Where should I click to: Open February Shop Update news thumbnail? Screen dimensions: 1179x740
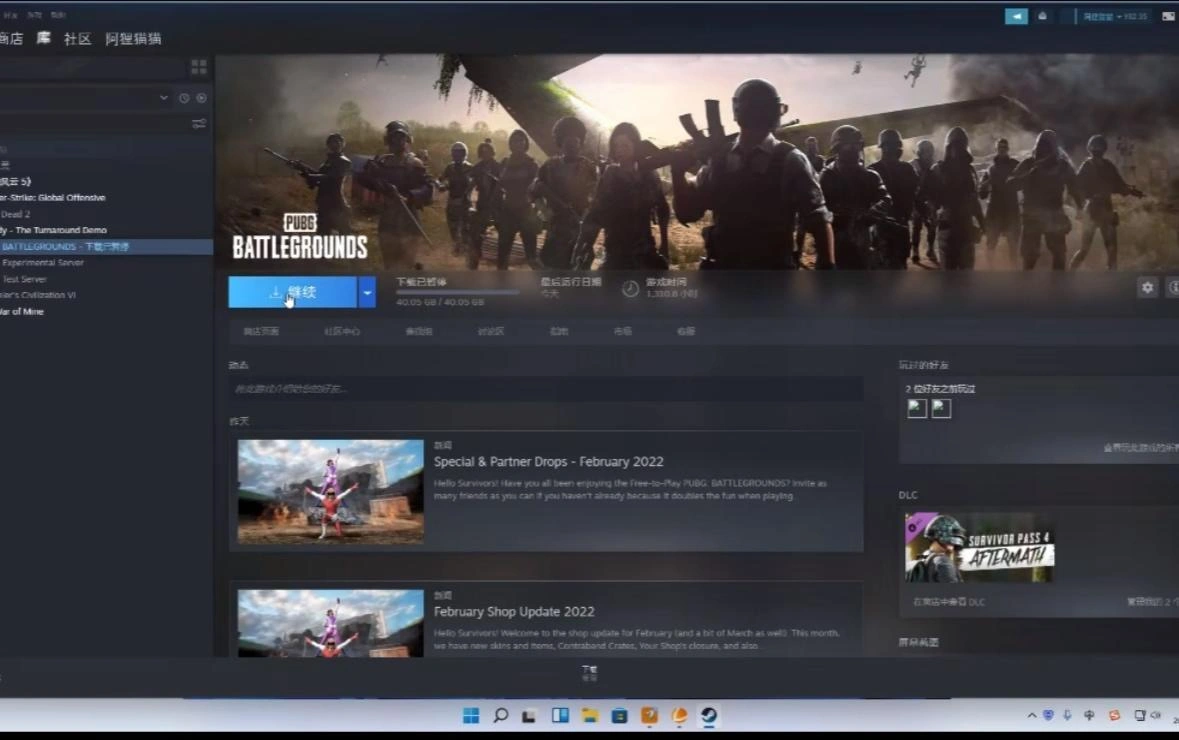(330, 623)
